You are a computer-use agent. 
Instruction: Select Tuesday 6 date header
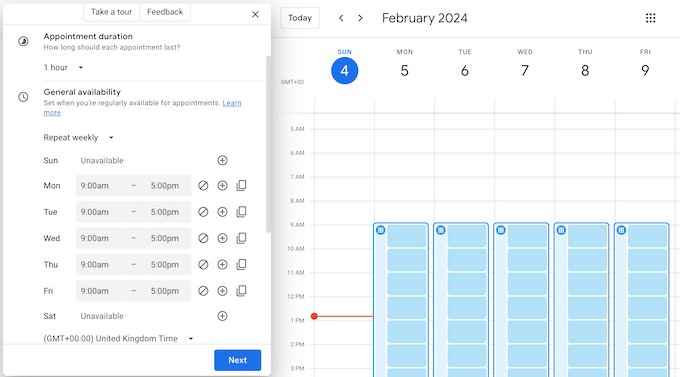coord(464,70)
